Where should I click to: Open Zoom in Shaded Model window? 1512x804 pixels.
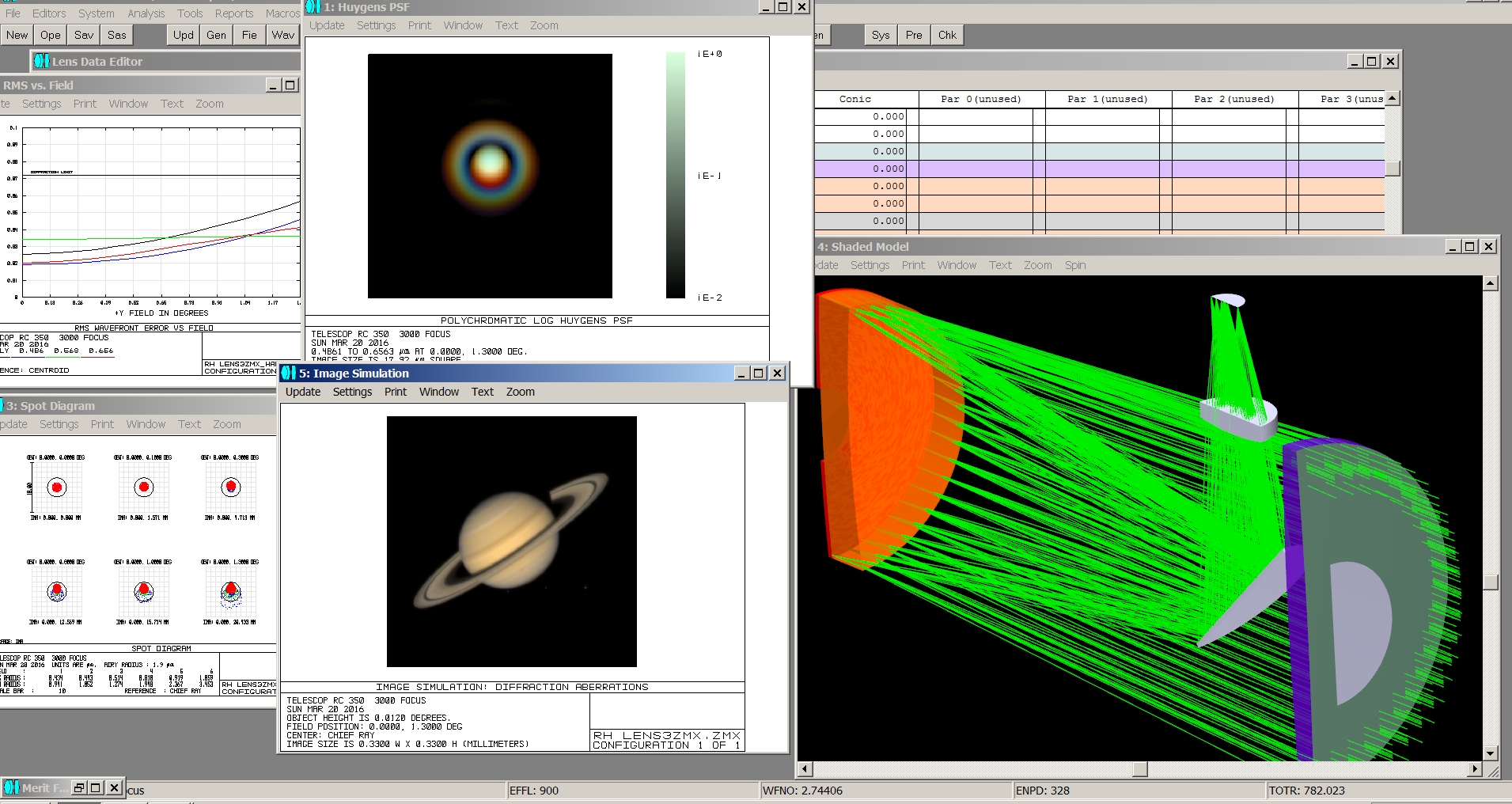coord(1038,265)
